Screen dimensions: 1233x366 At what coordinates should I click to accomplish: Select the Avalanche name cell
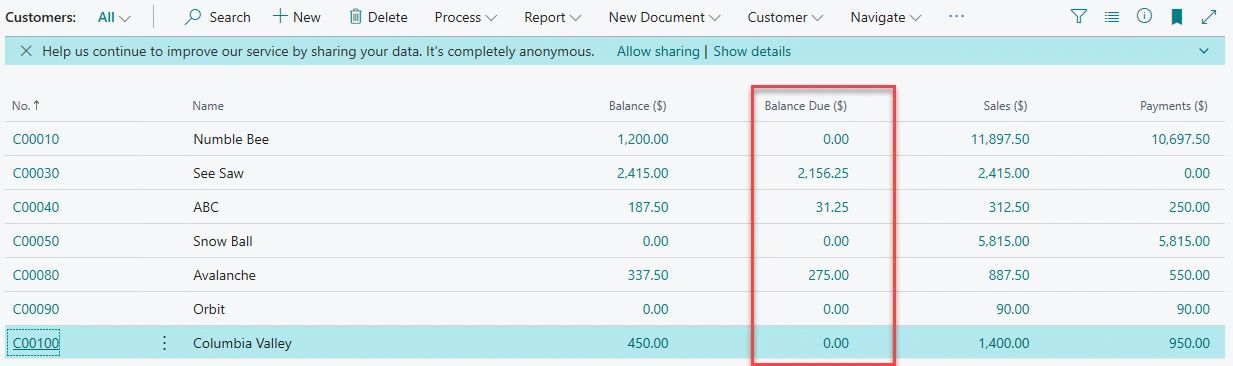pos(225,275)
